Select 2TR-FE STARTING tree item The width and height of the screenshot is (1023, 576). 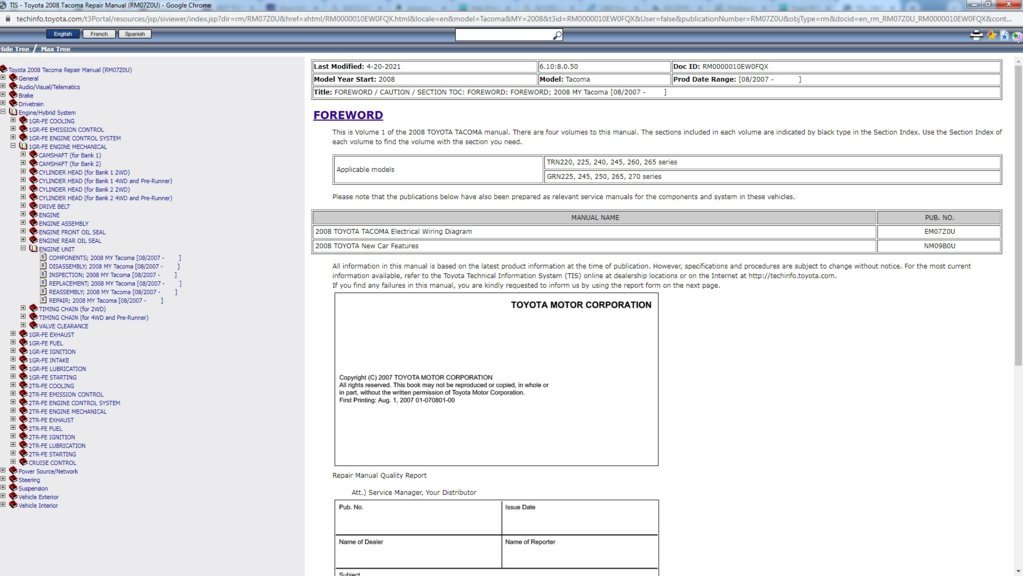click(52, 454)
